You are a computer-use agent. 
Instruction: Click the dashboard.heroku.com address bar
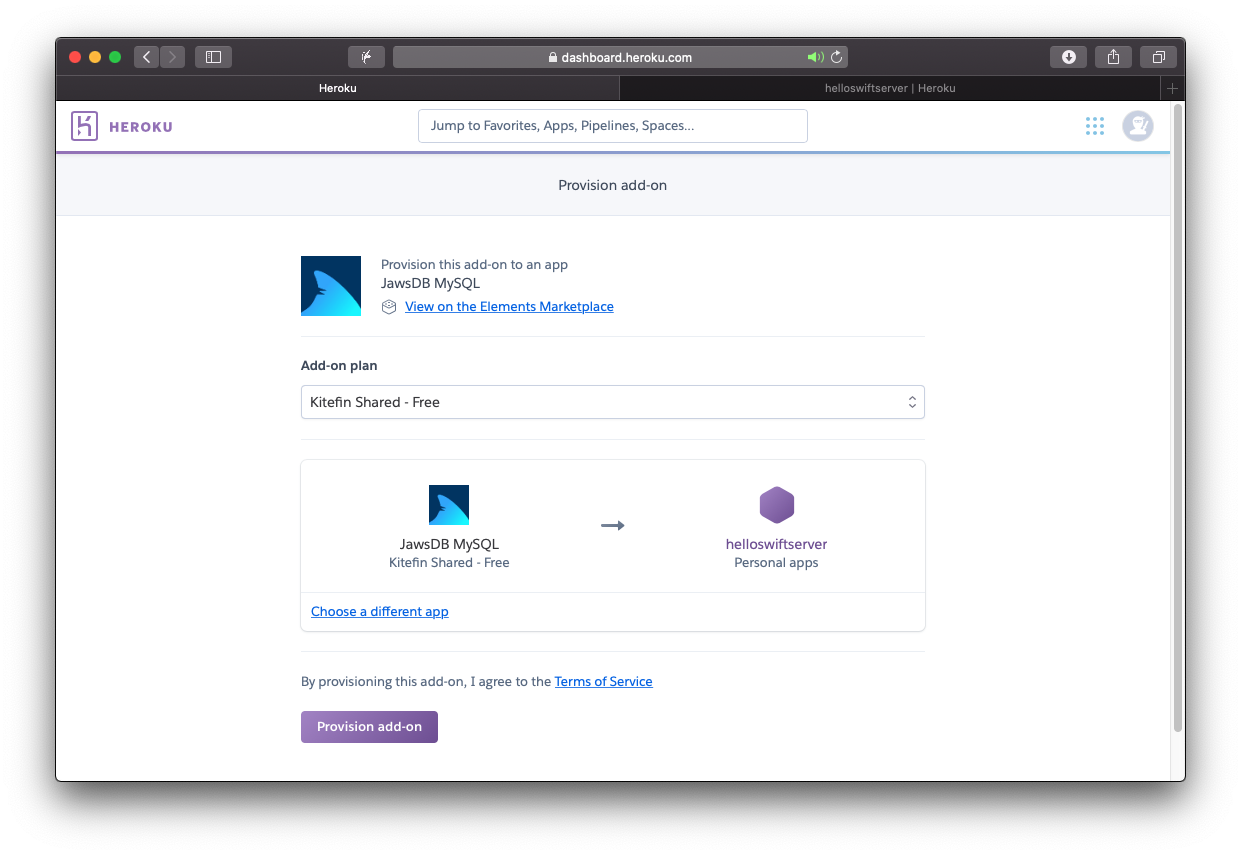tap(620, 57)
